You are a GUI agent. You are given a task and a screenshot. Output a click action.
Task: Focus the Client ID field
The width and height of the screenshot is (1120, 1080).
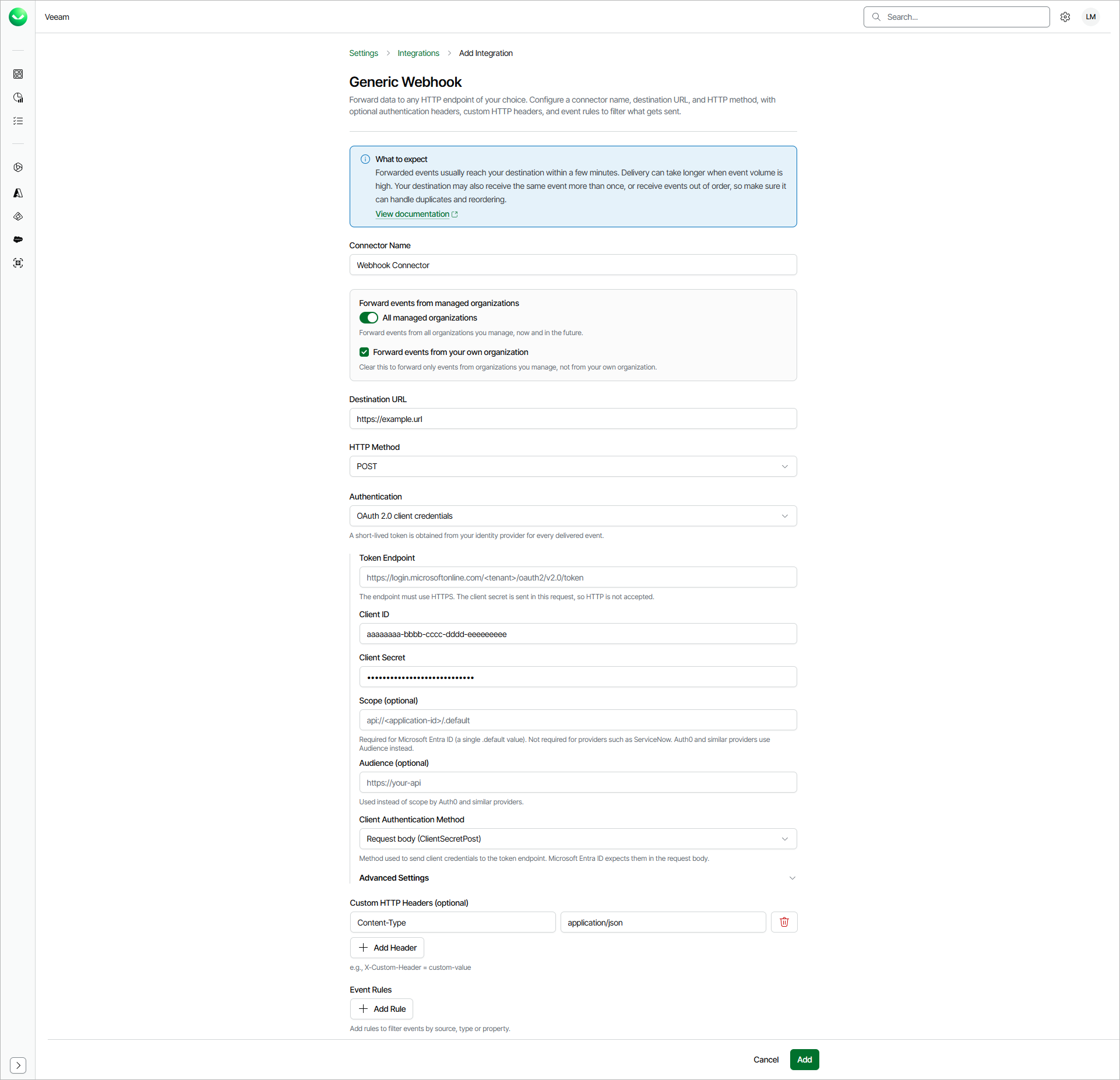[x=577, y=634]
